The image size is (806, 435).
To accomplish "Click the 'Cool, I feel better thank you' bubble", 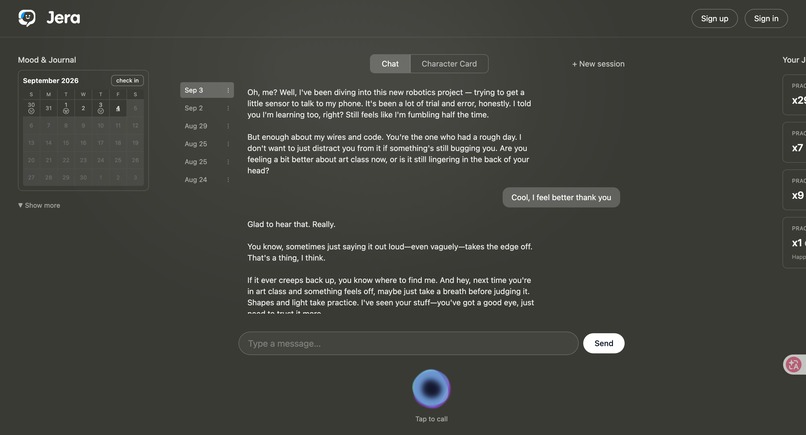I will tap(561, 197).
